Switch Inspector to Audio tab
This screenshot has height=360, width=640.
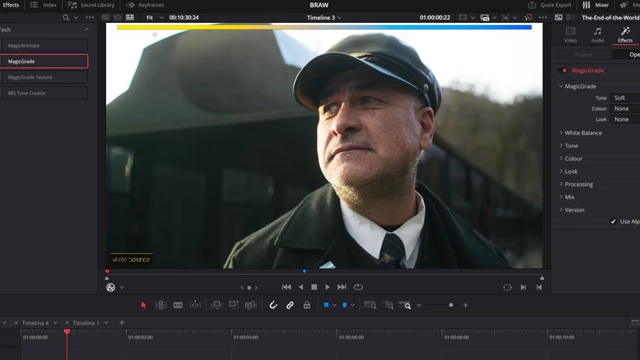tap(598, 35)
